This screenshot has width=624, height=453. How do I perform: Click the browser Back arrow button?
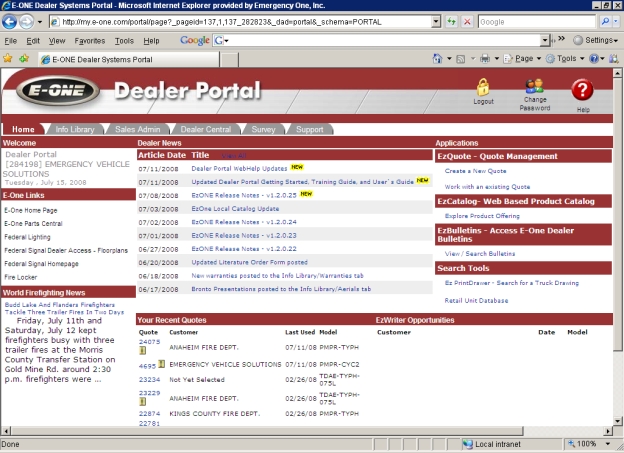9,21
